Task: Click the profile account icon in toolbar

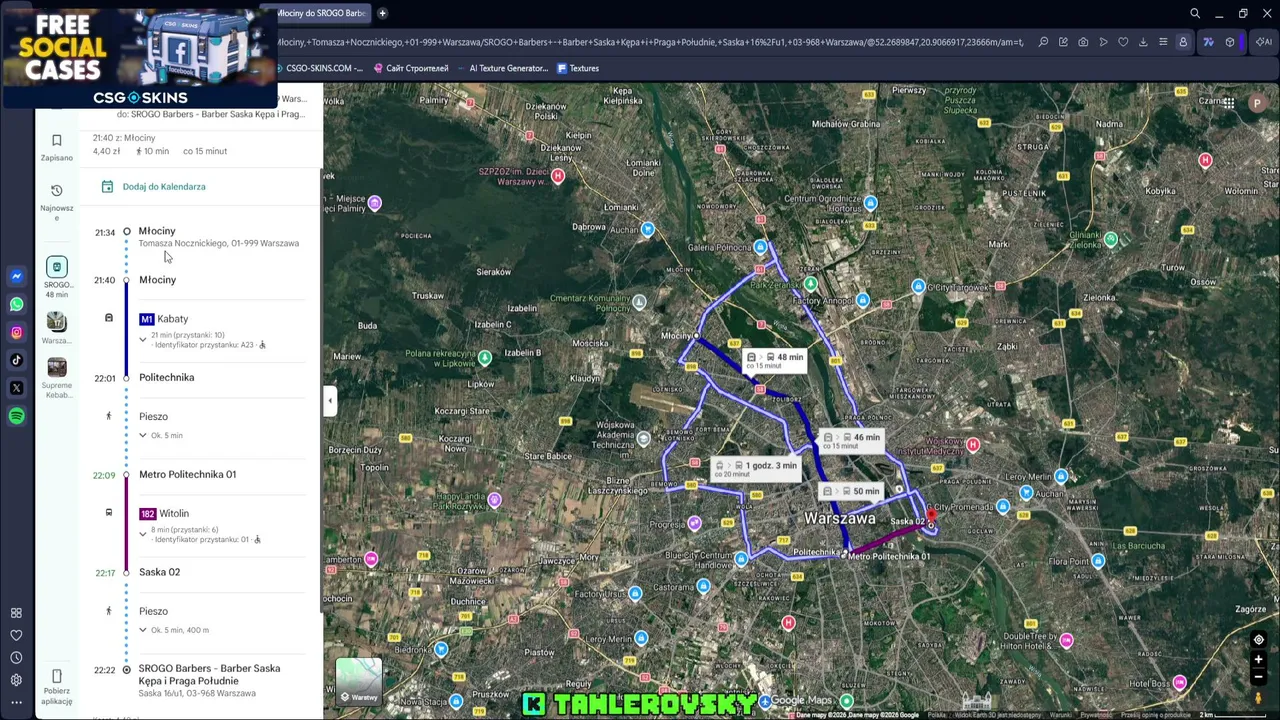Action: coord(1183,42)
